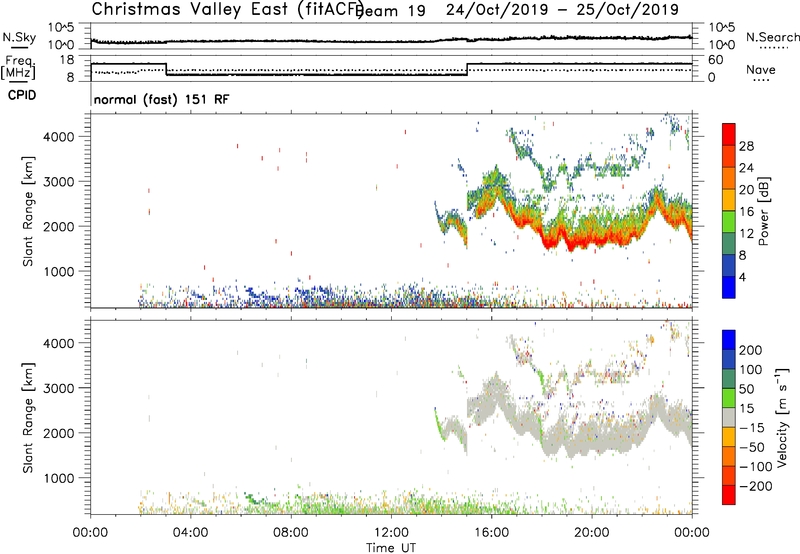Click the 200 value on velocity colorbar
Viewport: 800px width, 554px height.
751,350
